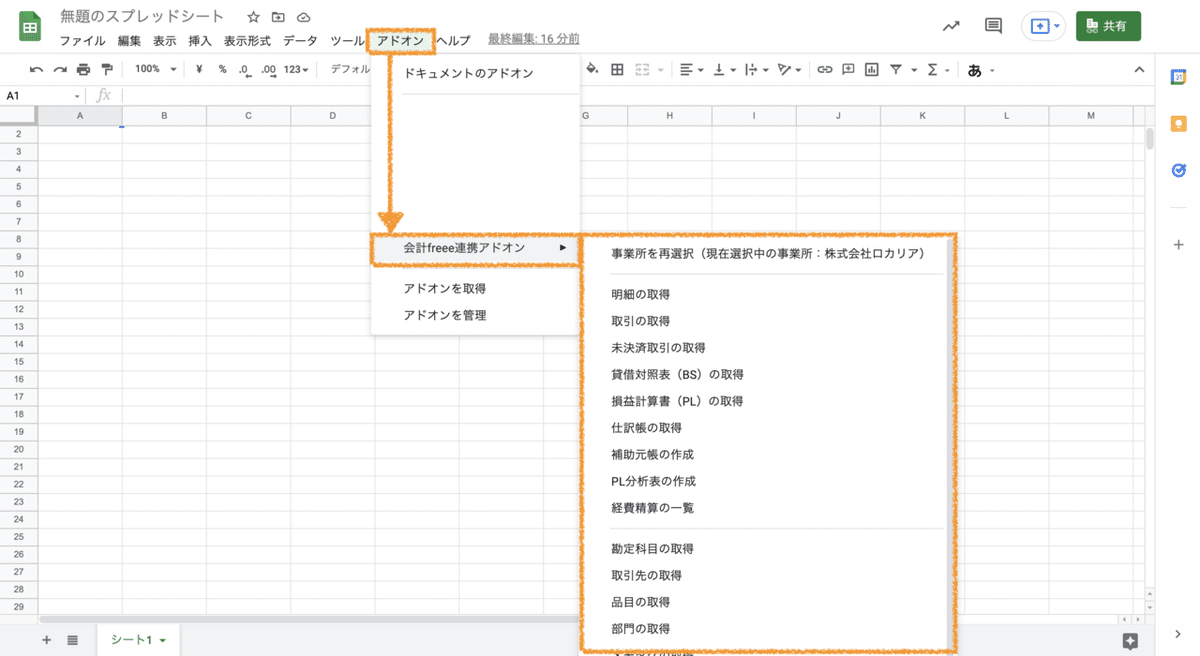
Task: Open the 123 number format dropdown
Action: coord(296,69)
